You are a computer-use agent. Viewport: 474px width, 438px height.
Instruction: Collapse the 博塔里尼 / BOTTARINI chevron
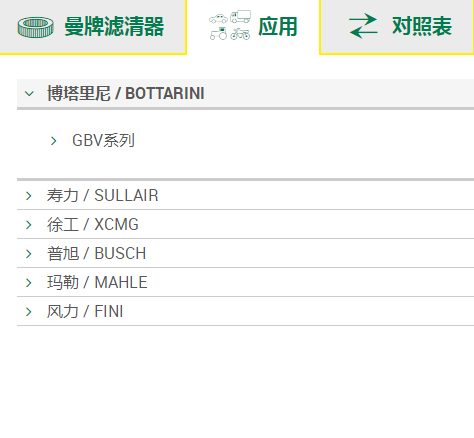coord(29,94)
